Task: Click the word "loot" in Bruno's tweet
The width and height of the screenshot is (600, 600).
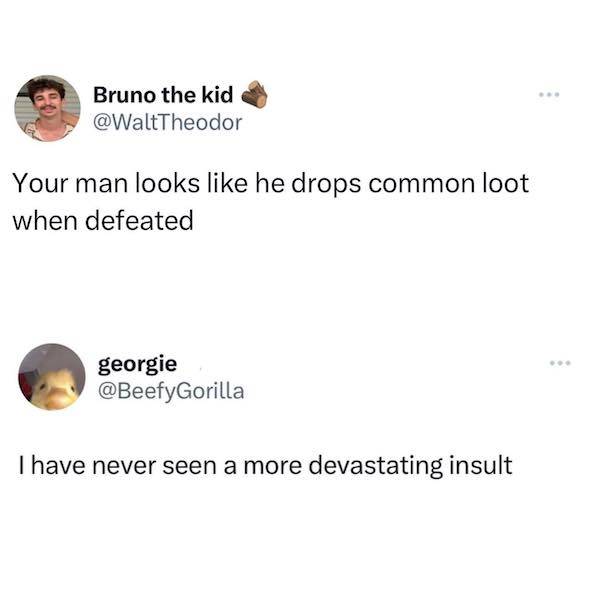Action: tap(505, 187)
